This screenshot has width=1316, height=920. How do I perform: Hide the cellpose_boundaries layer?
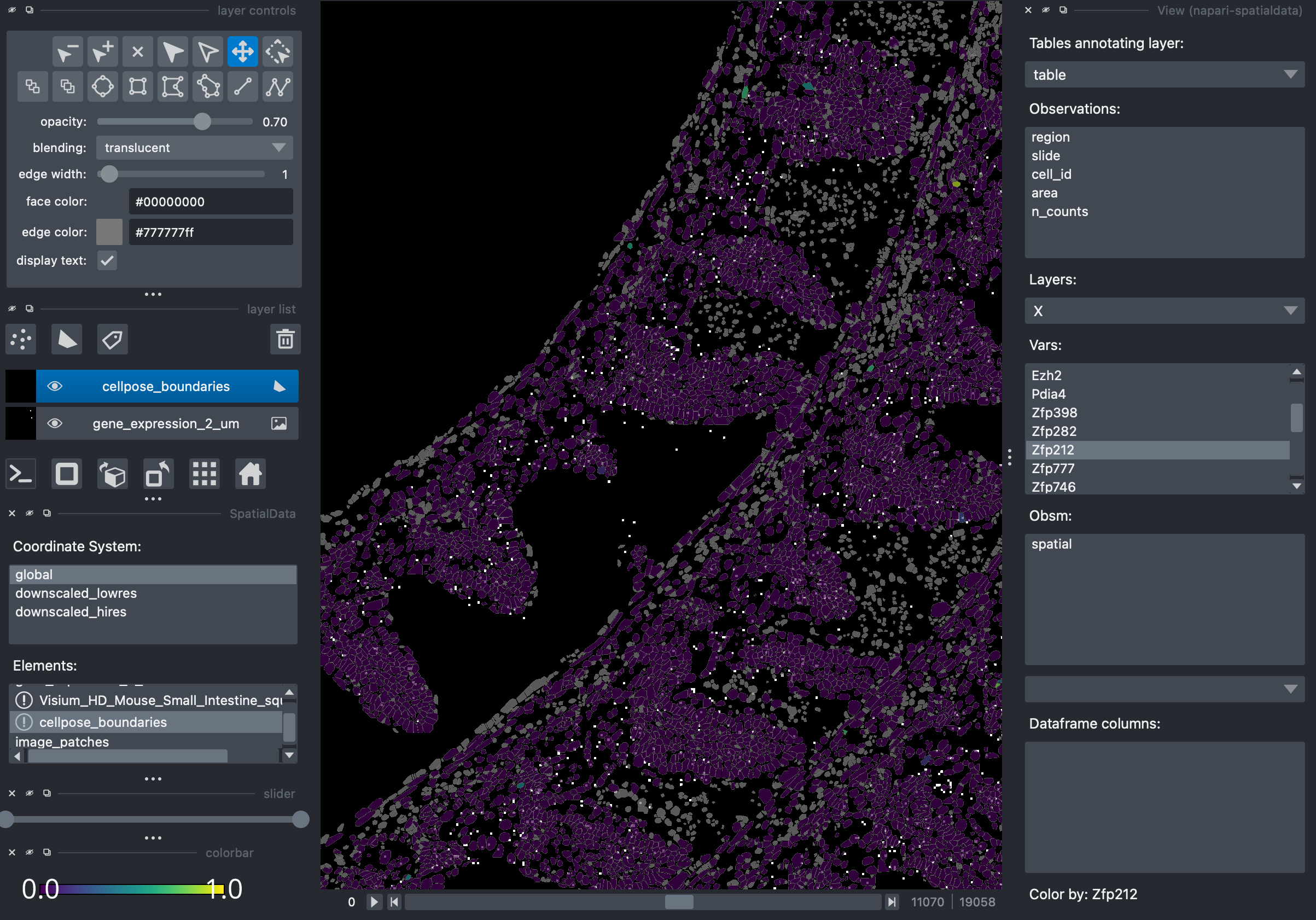(x=55, y=386)
